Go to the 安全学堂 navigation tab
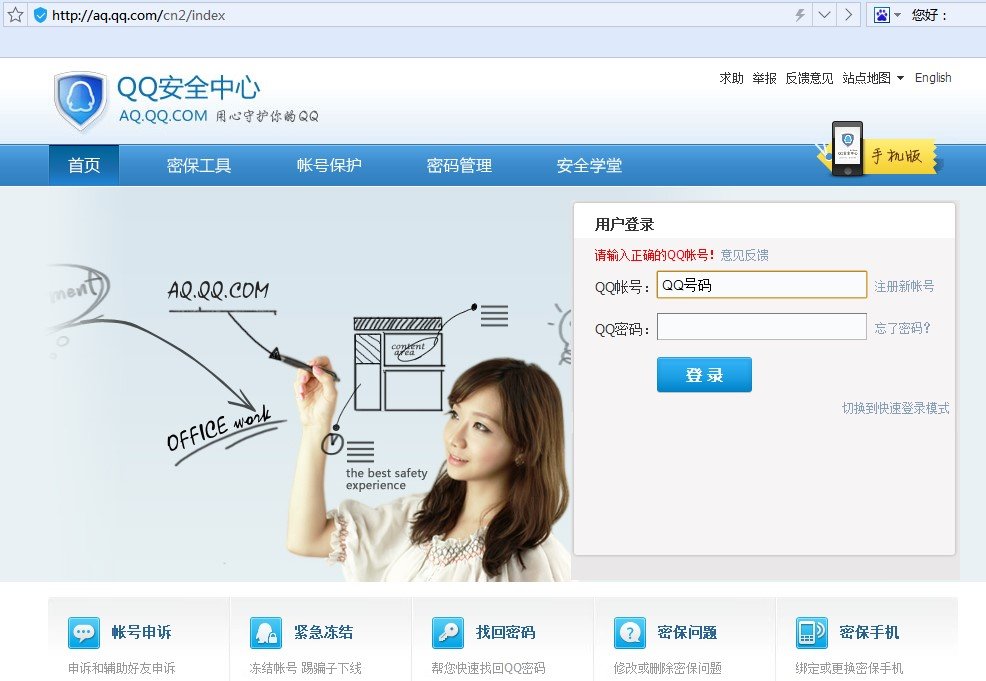 pos(589,166)
